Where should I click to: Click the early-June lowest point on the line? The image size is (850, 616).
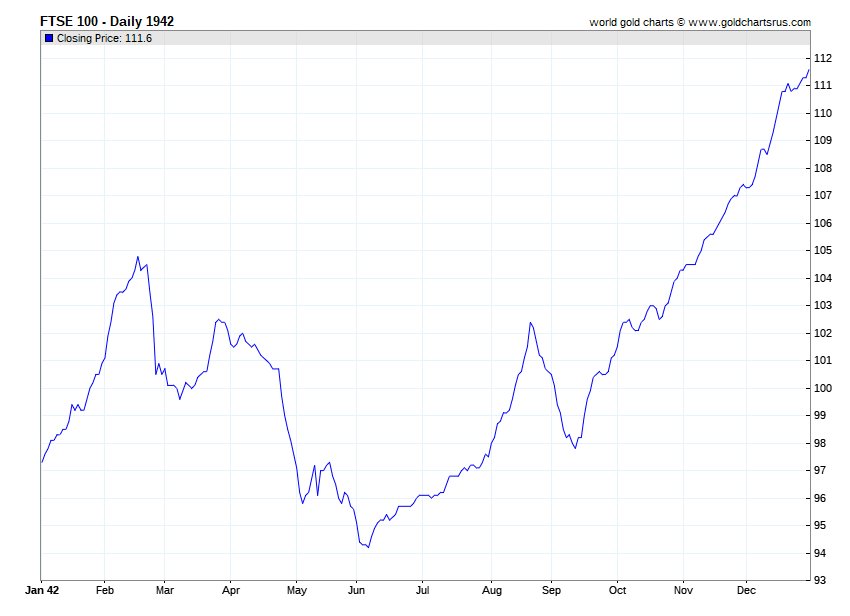pyautogui.click(x=368, y=547)
